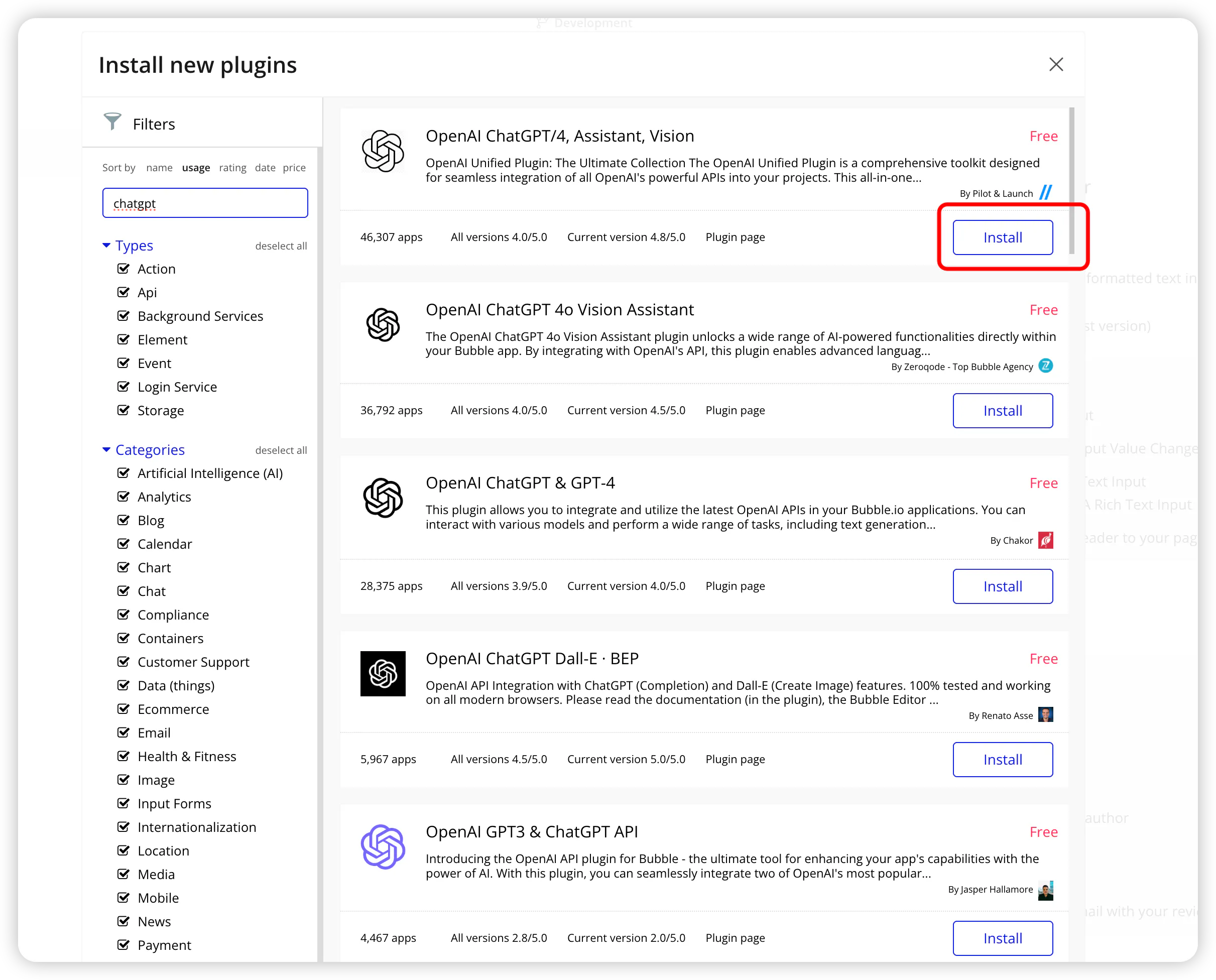Uncheck the Payment category
The height and width of the screenshot is (980, 1216).
coord(123,945)
